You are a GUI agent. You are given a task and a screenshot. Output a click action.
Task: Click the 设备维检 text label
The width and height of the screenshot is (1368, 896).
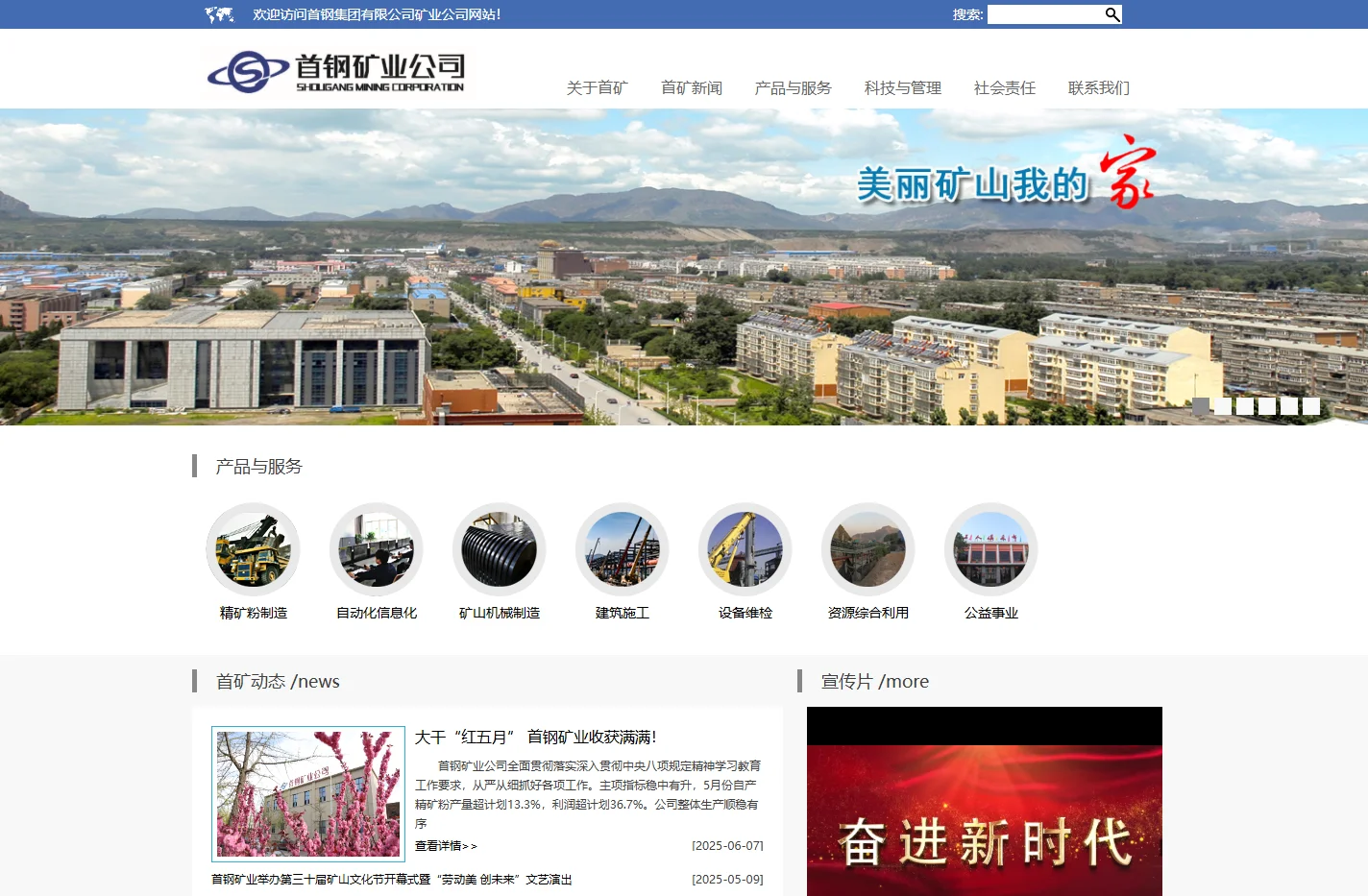click(x=745, y=613)
